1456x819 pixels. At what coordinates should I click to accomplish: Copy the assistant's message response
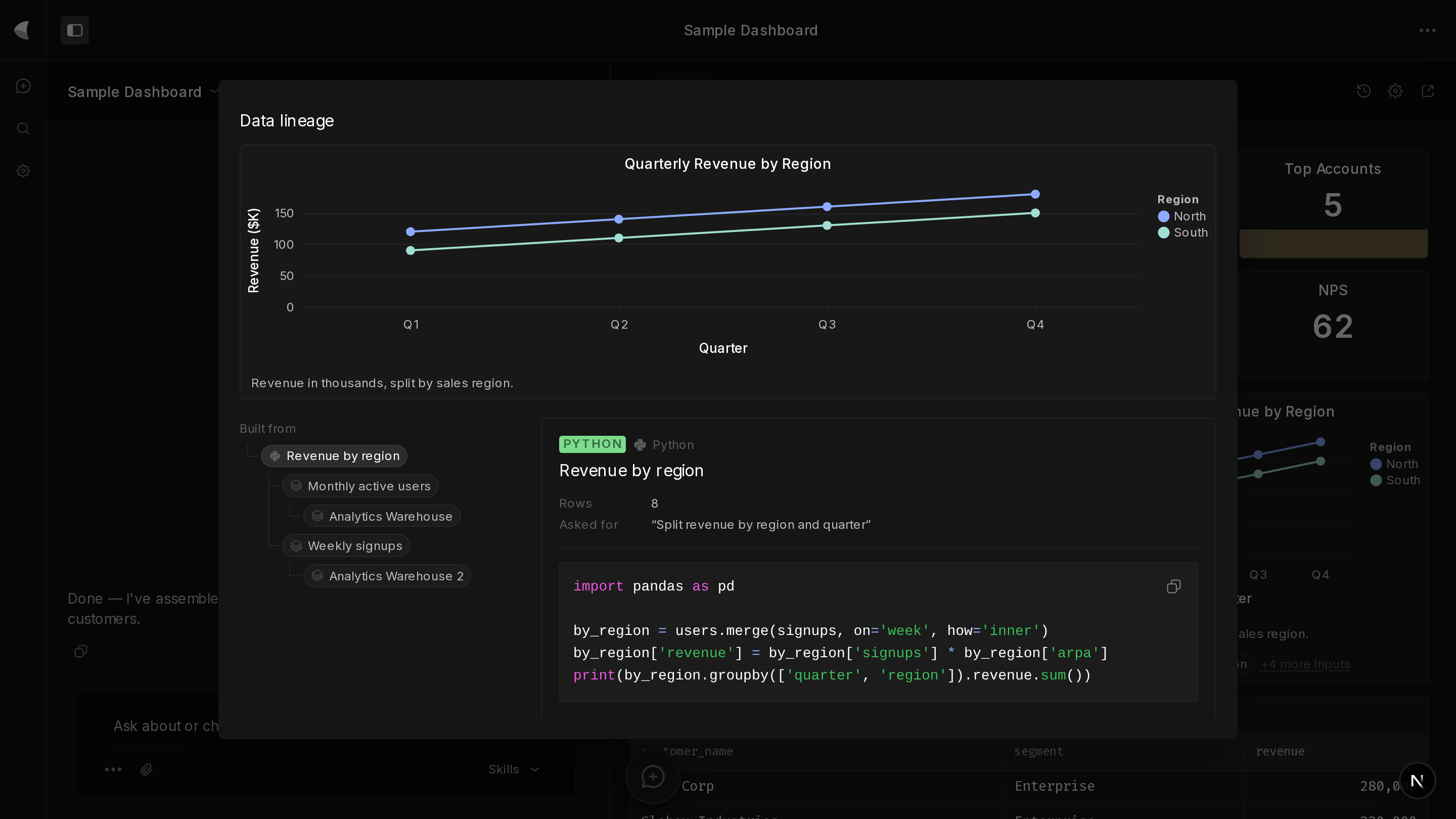[x=81, y=651]
